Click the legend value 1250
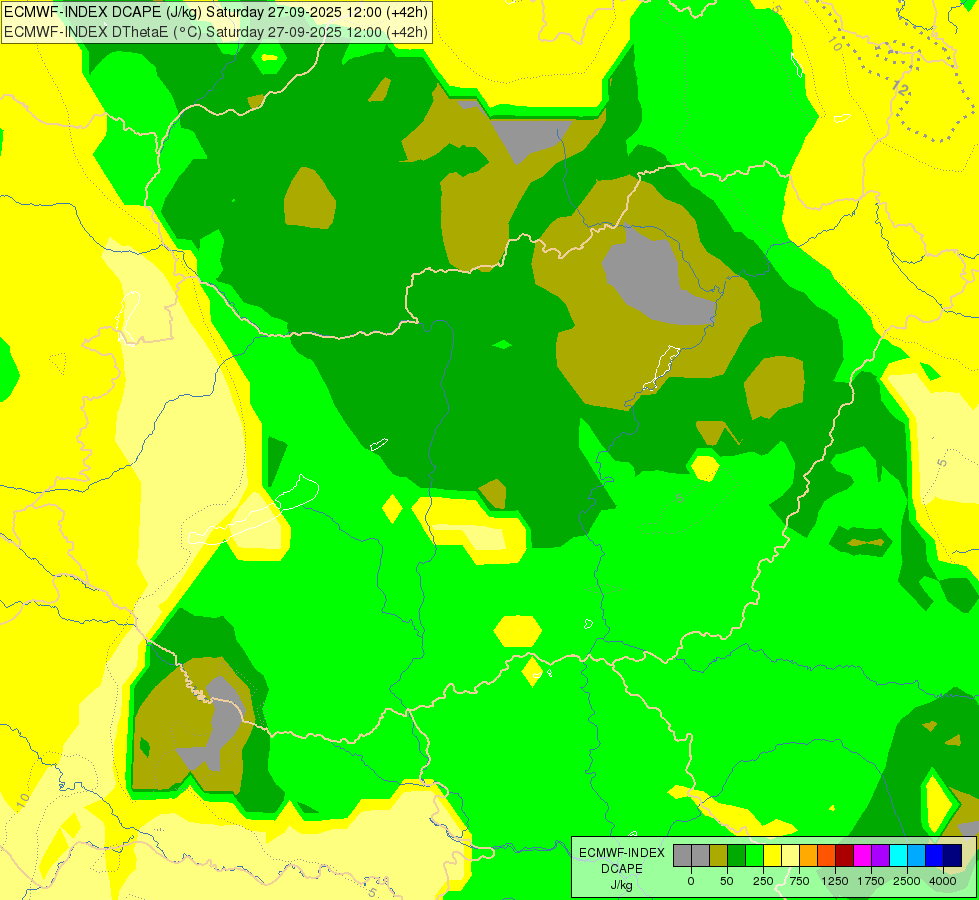 835,881
